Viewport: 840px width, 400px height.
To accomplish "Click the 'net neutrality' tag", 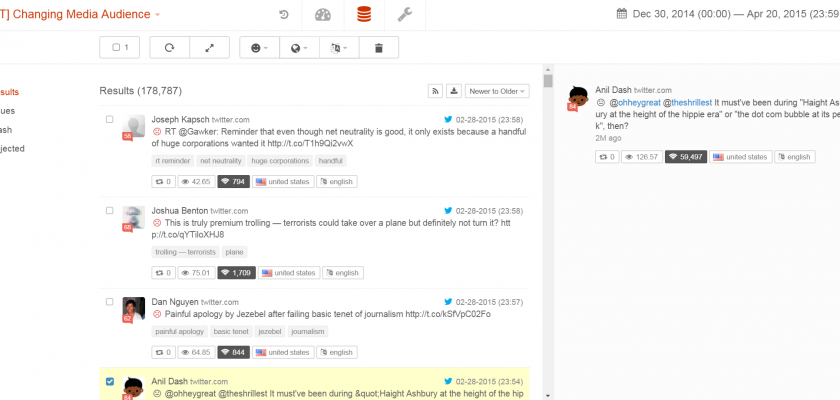I will (219, 160).
